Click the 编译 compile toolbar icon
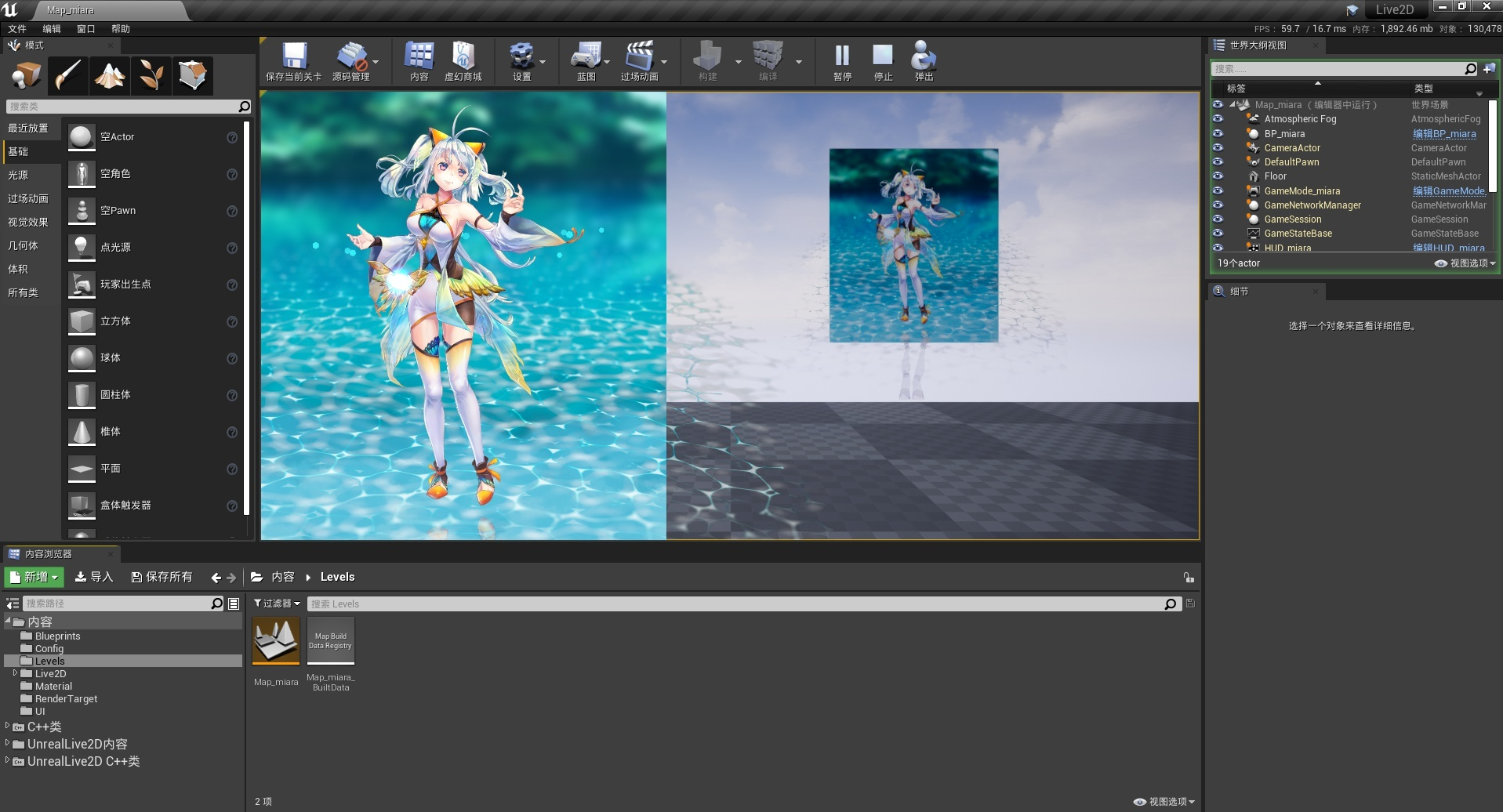1503x812 pixels. (768, 56)
